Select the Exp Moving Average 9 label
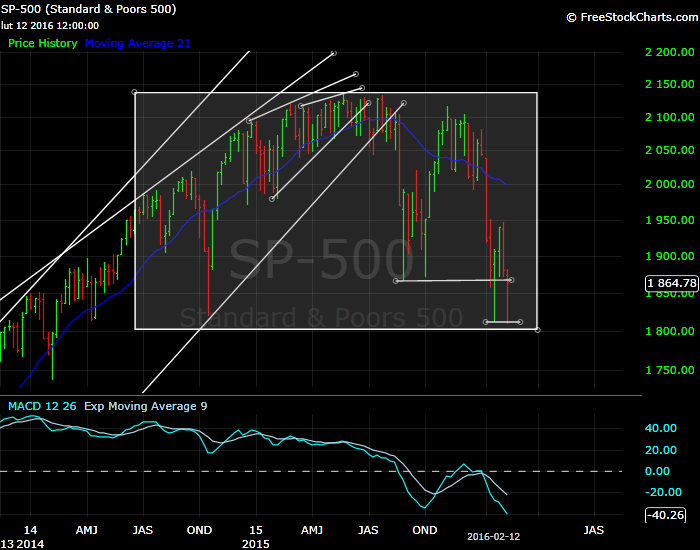The width and height of the screenshot is (700, 550). pos(146,406)
